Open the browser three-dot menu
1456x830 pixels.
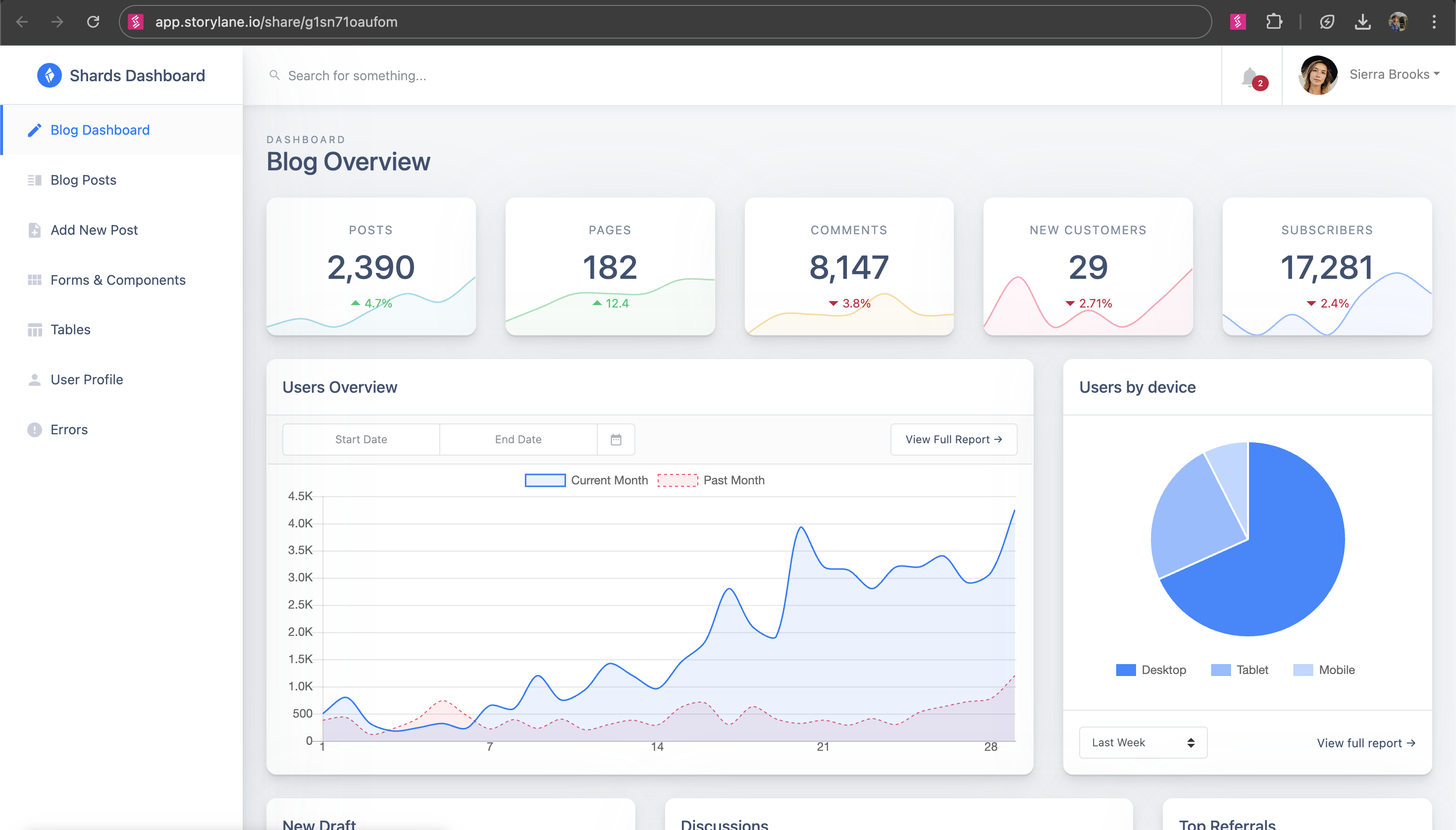tap(1434, 22)
